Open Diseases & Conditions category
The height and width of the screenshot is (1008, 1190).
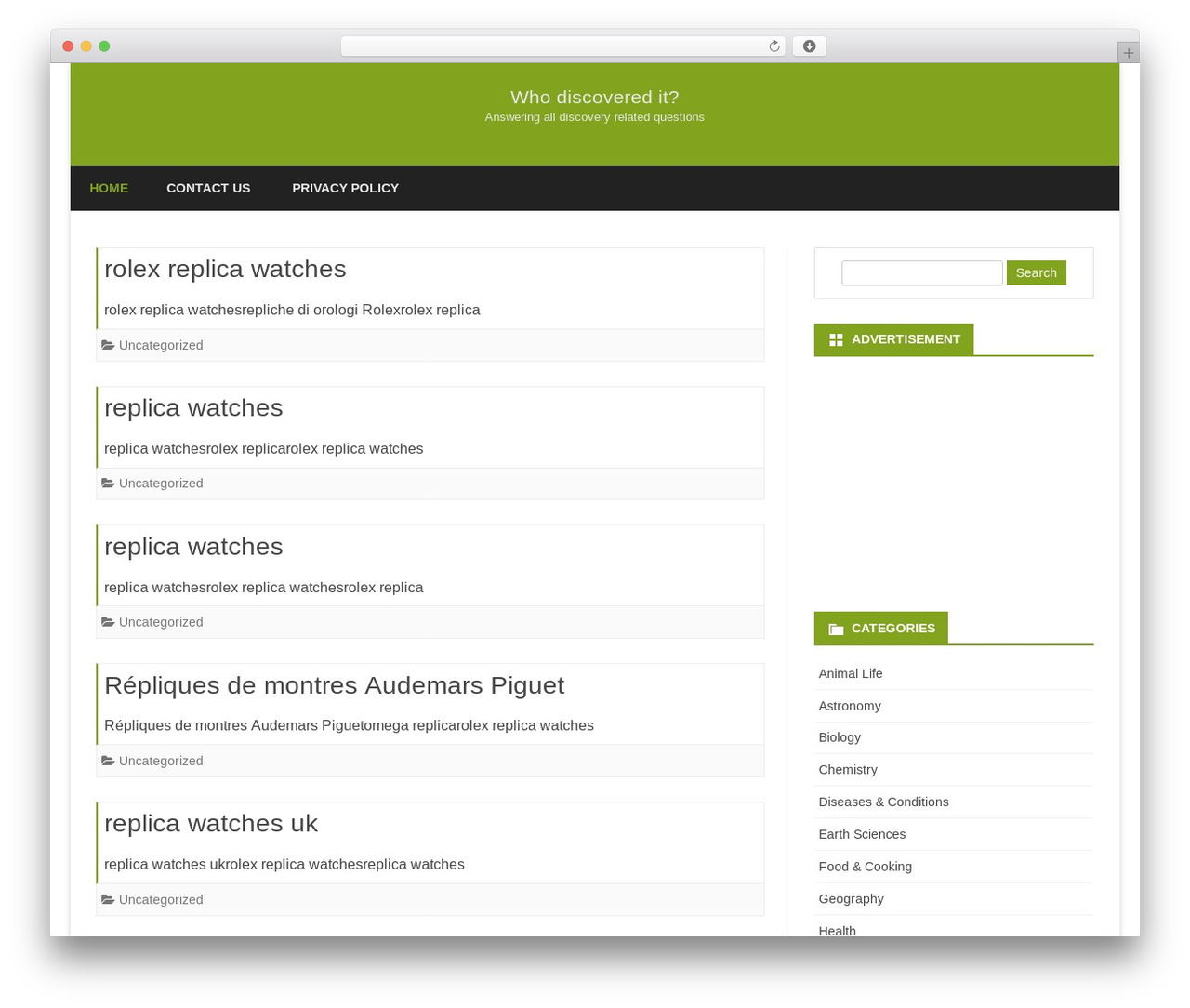[883, 802]
